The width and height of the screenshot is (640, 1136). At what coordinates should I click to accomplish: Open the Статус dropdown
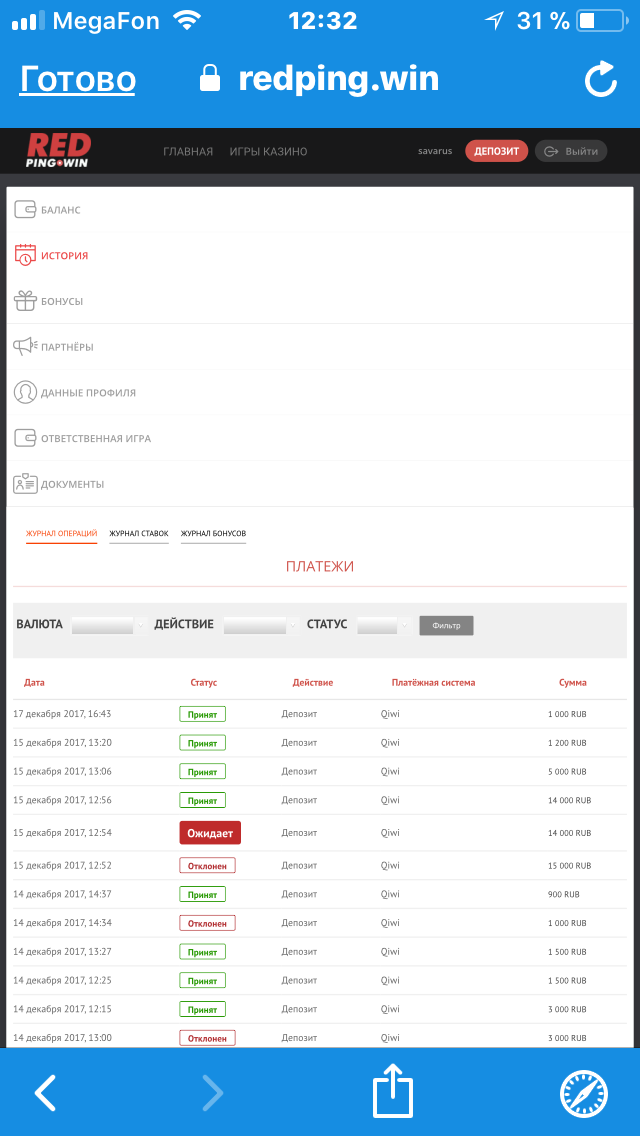tap(385, 625)
